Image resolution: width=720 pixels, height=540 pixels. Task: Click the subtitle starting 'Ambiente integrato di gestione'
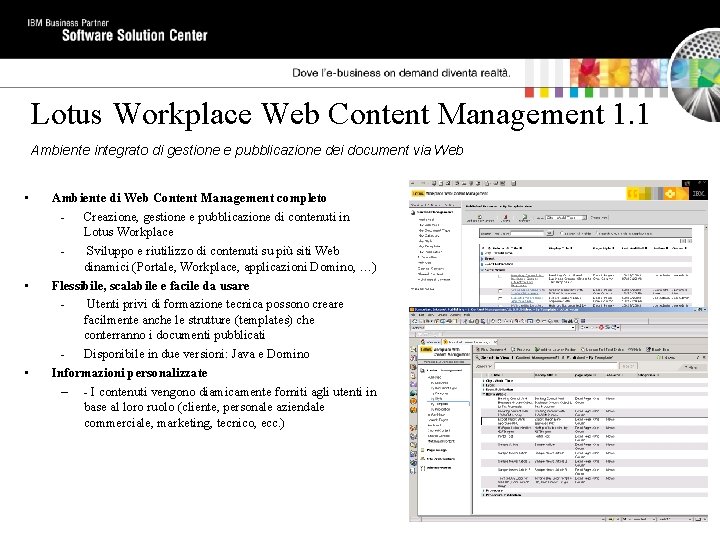tap(247, 150)
